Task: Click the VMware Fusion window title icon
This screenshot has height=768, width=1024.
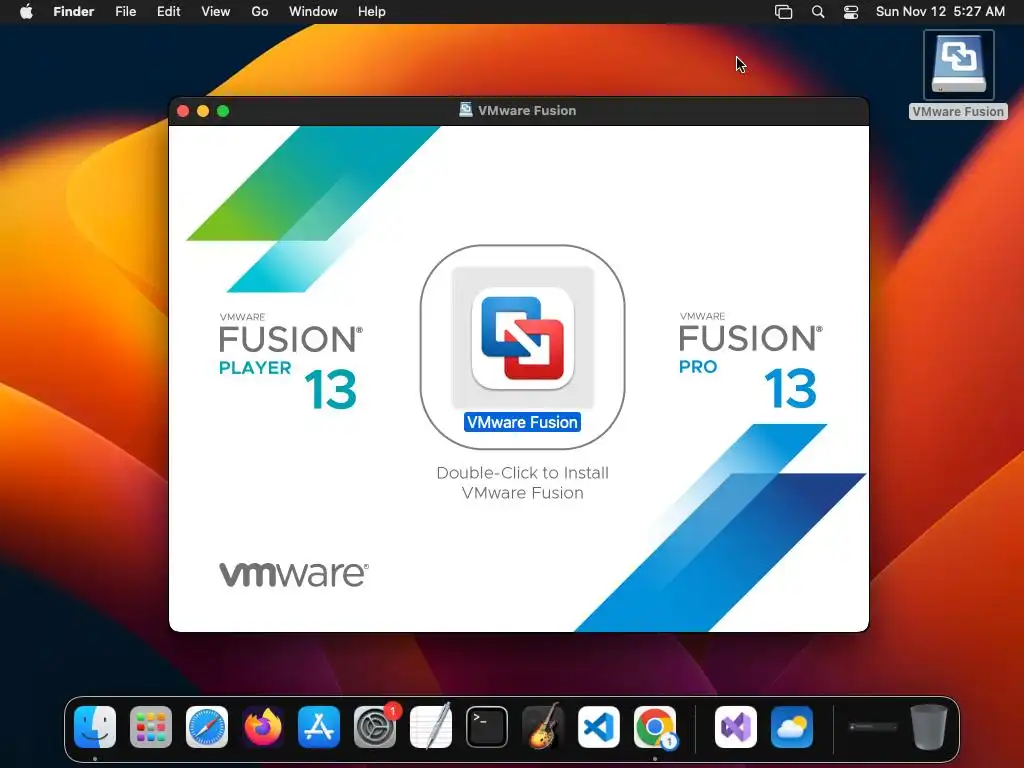Action: pos(466,110)
